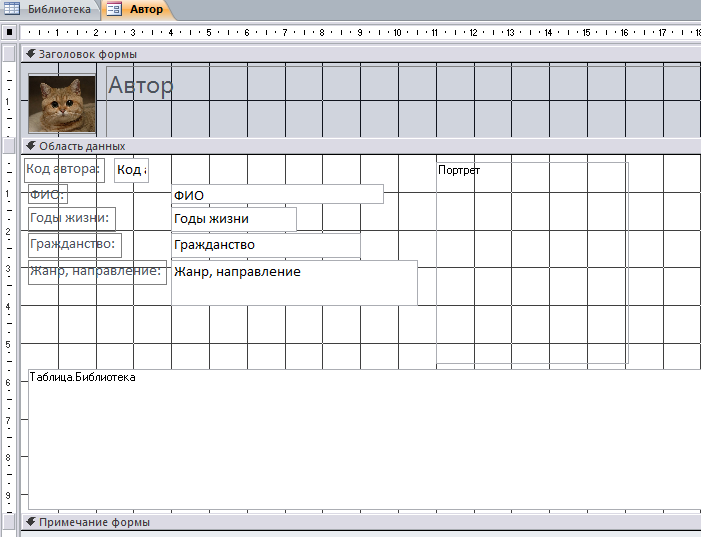Select the Портрет object frame
701x537 pixels.
click(x=532, y=263)
